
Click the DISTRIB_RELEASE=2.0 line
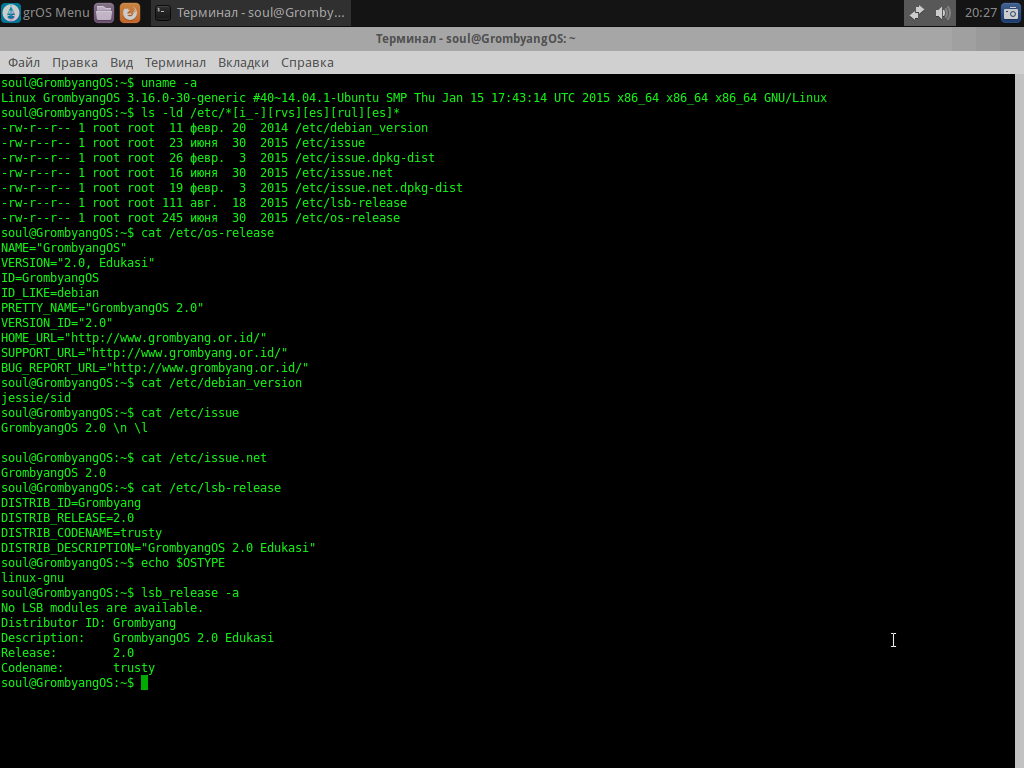(67, 519)
